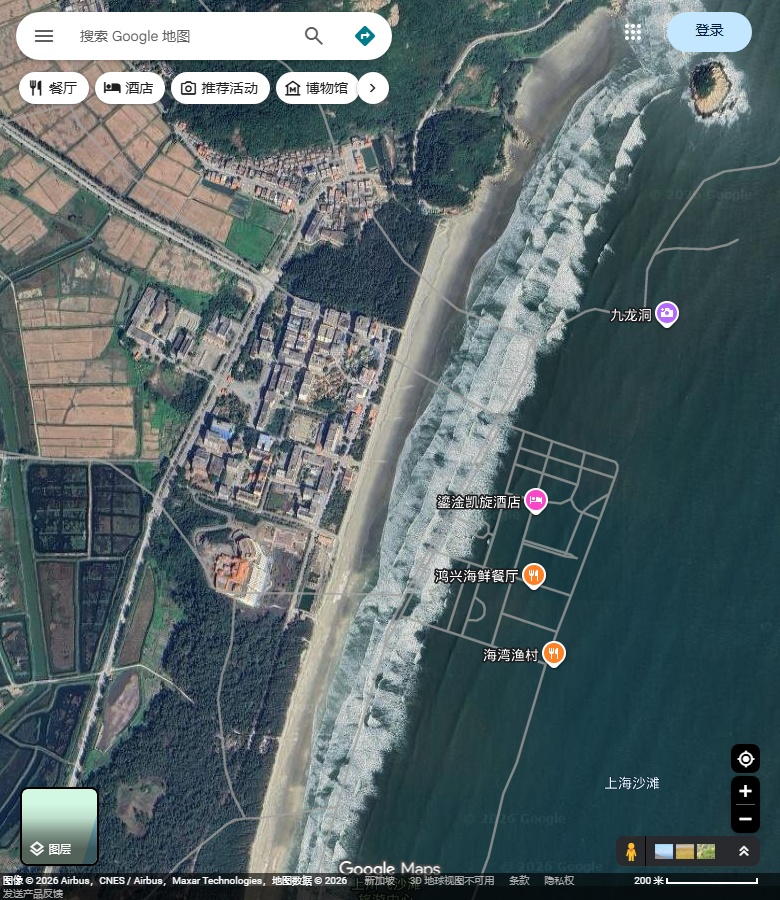Click 海湾渔村 text label
This screenshot has width=780, height=900.
pos(510,655)
